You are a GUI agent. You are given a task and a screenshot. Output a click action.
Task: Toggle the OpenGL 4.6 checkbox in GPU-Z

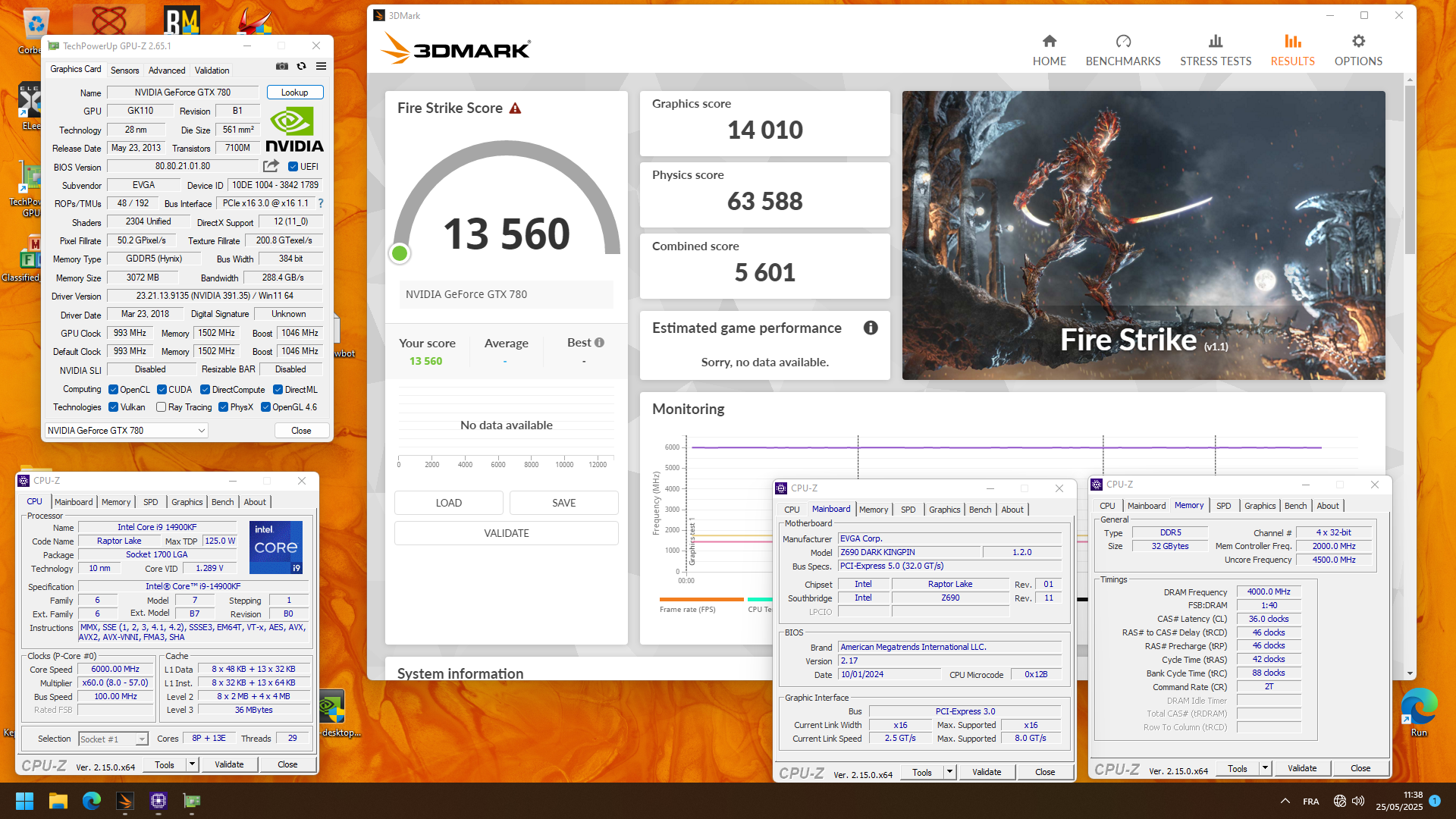[265, 407]
